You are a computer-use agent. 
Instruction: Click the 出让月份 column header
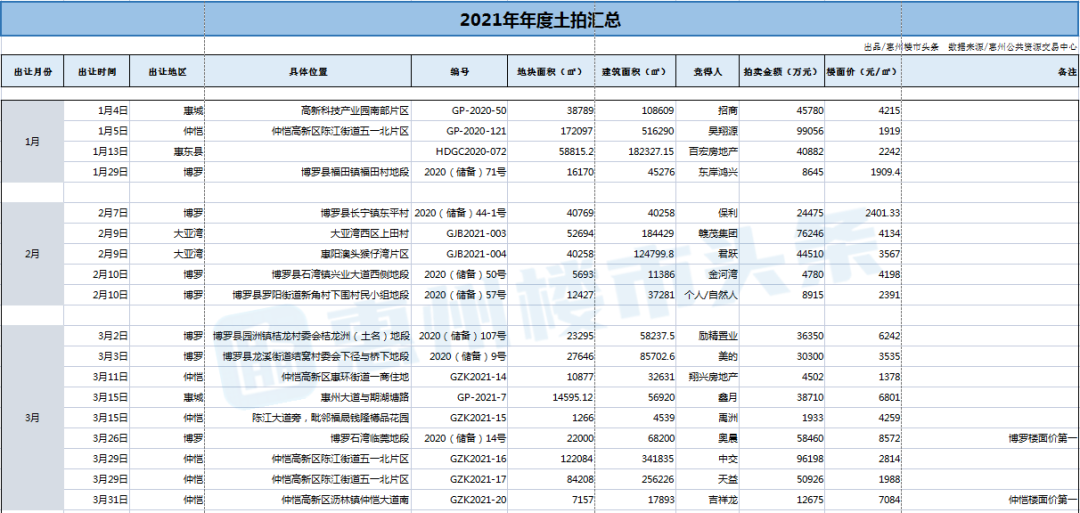pos(32,71)
